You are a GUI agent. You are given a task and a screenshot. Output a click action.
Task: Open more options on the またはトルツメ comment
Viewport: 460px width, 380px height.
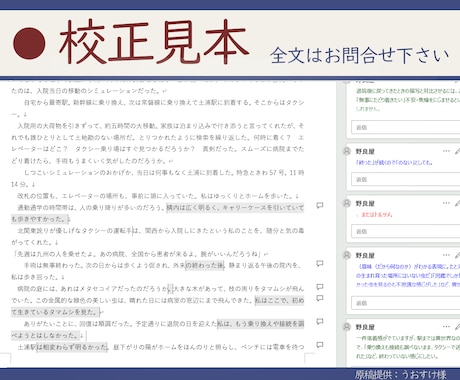(x=446, y=203)
